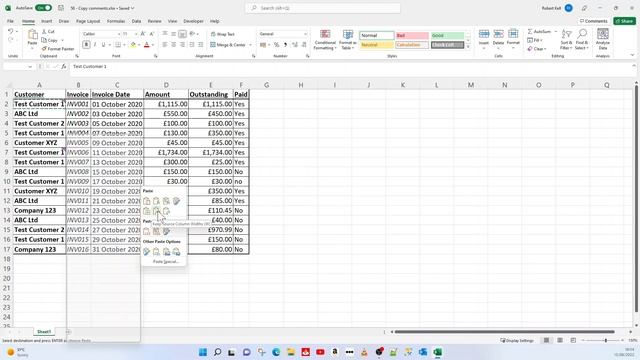Click the Increase Decimal icon
This screenshot has height=360, width=640.
(x=295, y=44)
